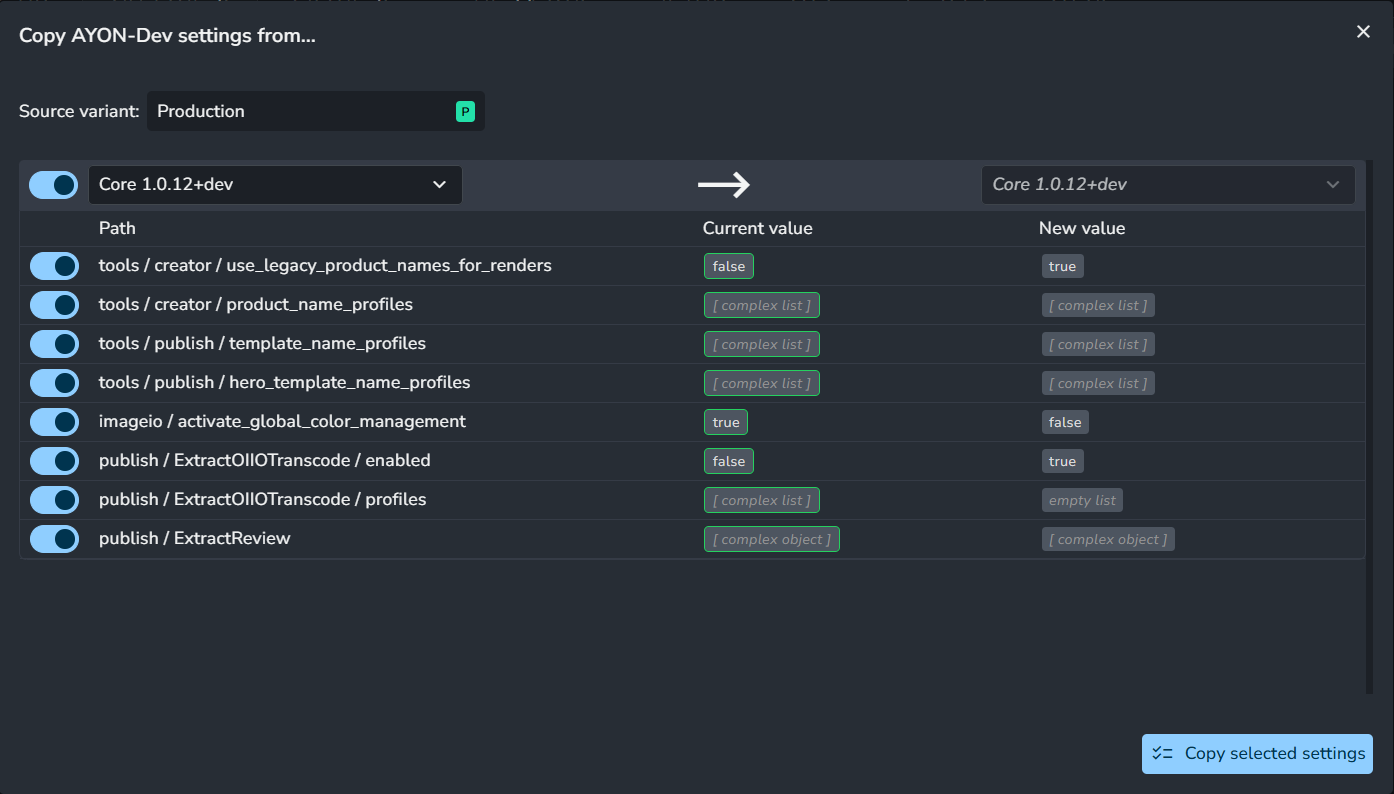Screen dimensions: 1394x794
Task: Click the empty list new value badge
Action: [1082, 501]
